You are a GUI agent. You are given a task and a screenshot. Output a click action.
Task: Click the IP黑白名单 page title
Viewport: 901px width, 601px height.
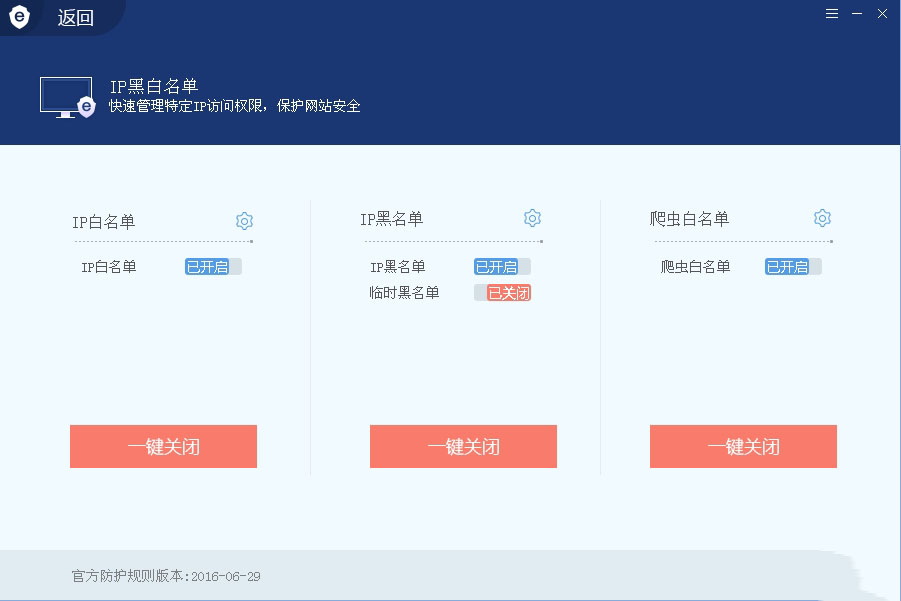coord(154,87)
